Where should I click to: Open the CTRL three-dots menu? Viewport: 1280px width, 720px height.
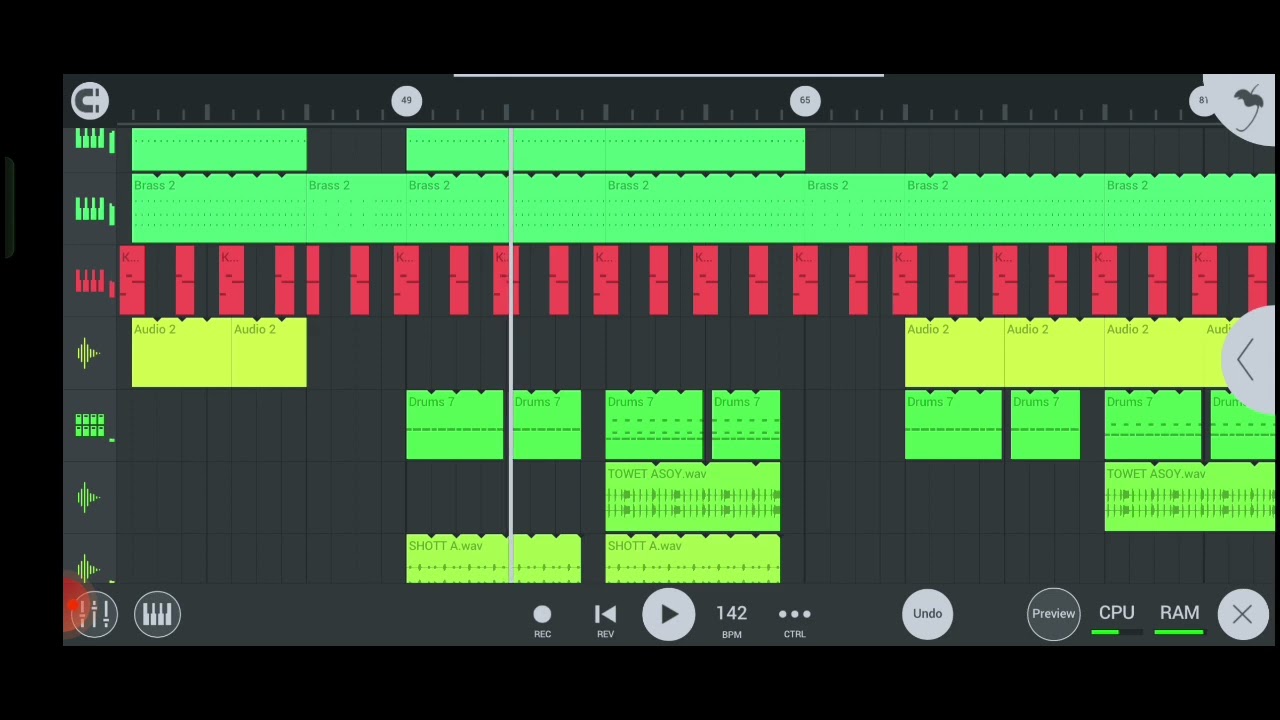[794, 620]
